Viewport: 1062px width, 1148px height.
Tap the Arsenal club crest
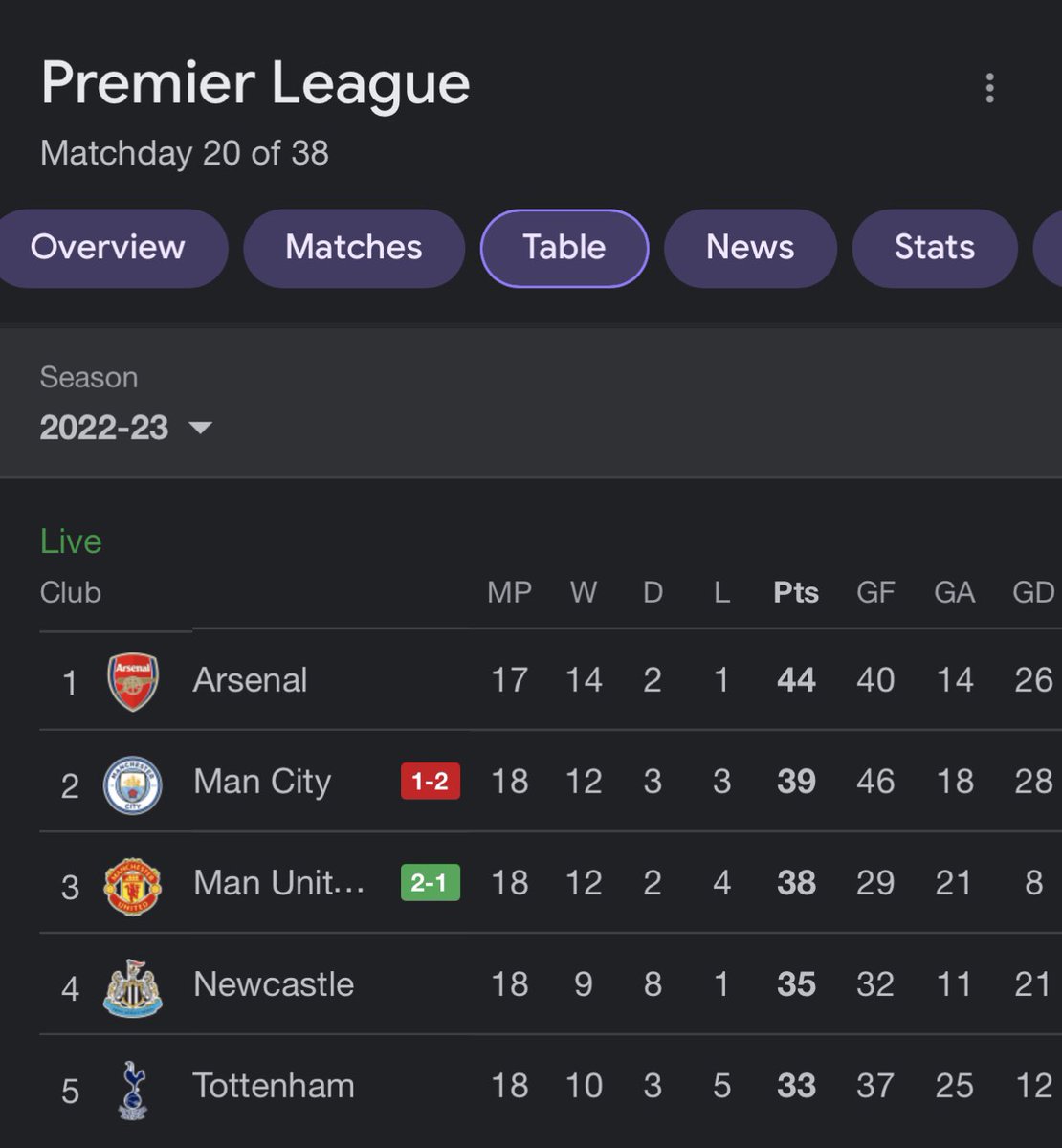tap(133, 681)
